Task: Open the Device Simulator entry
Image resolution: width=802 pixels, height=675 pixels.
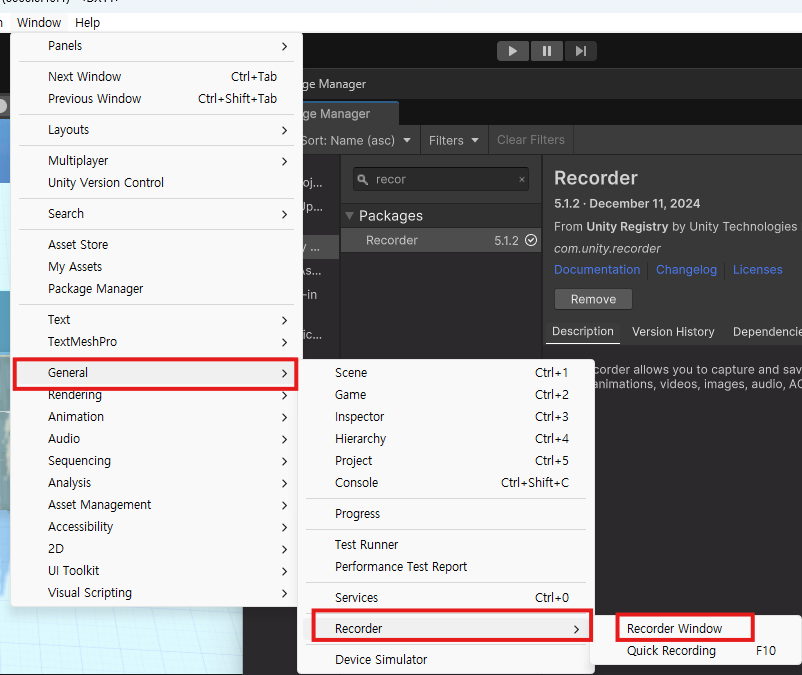Action: 445,660
